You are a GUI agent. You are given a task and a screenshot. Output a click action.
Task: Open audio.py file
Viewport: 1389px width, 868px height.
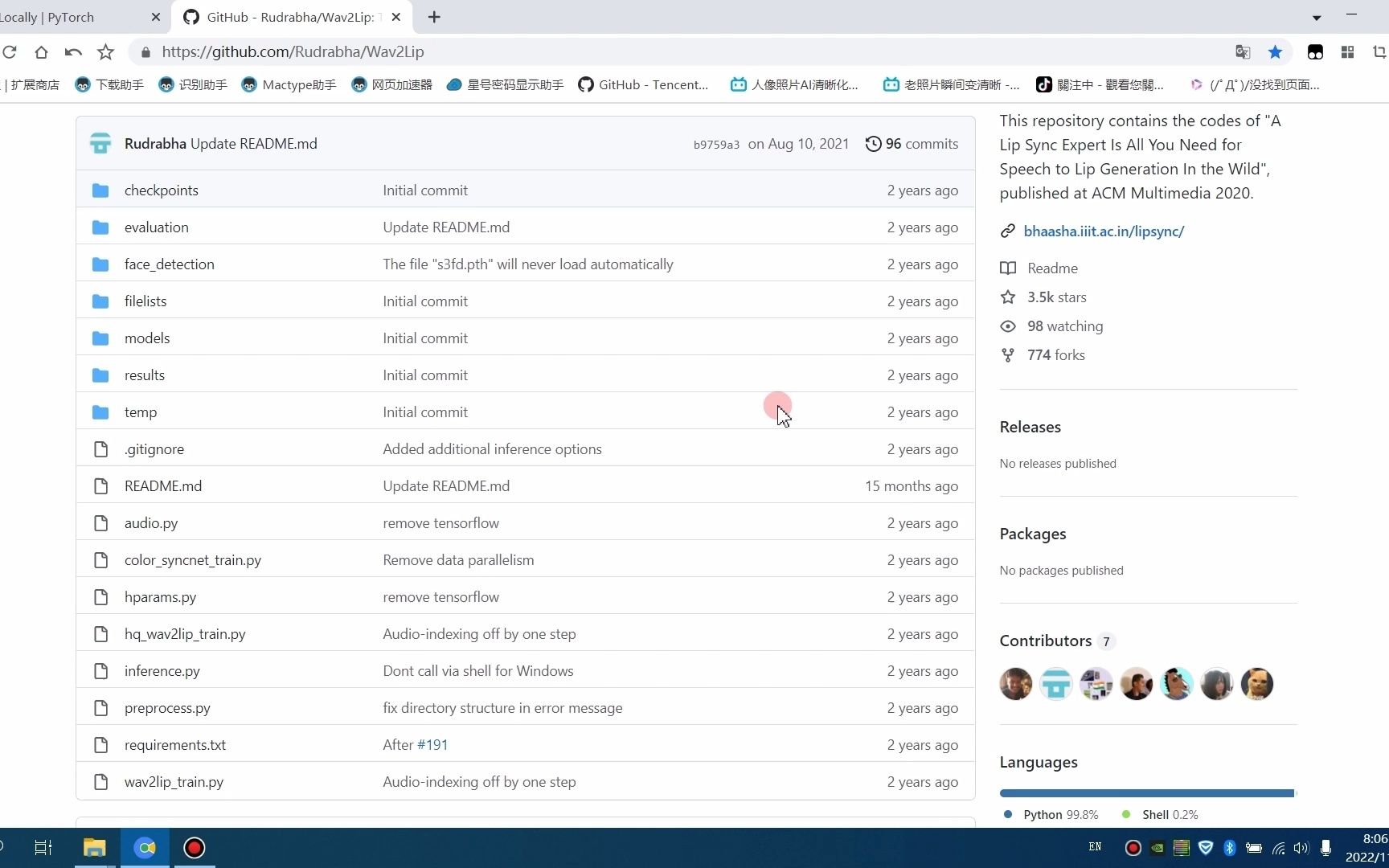click(x=151, y=523)
